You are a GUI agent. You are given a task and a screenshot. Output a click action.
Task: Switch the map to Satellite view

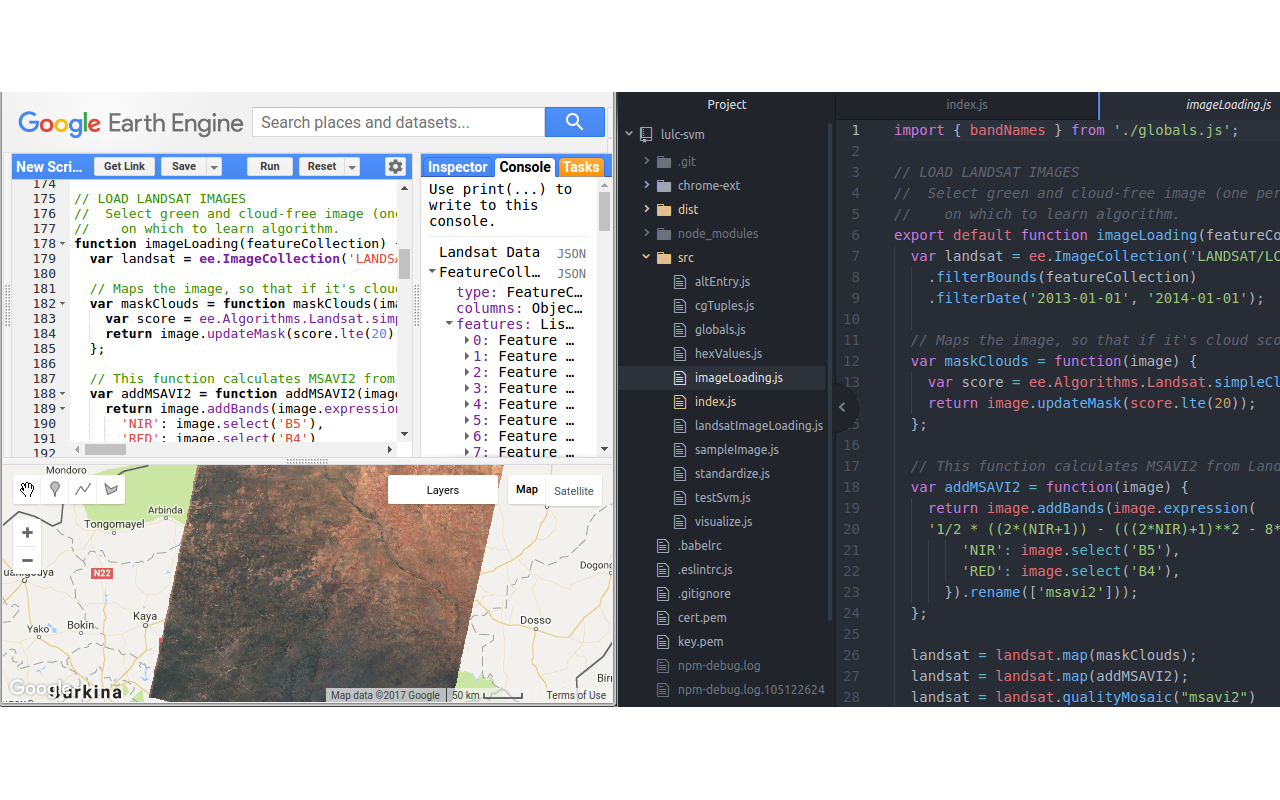(574, 490)
